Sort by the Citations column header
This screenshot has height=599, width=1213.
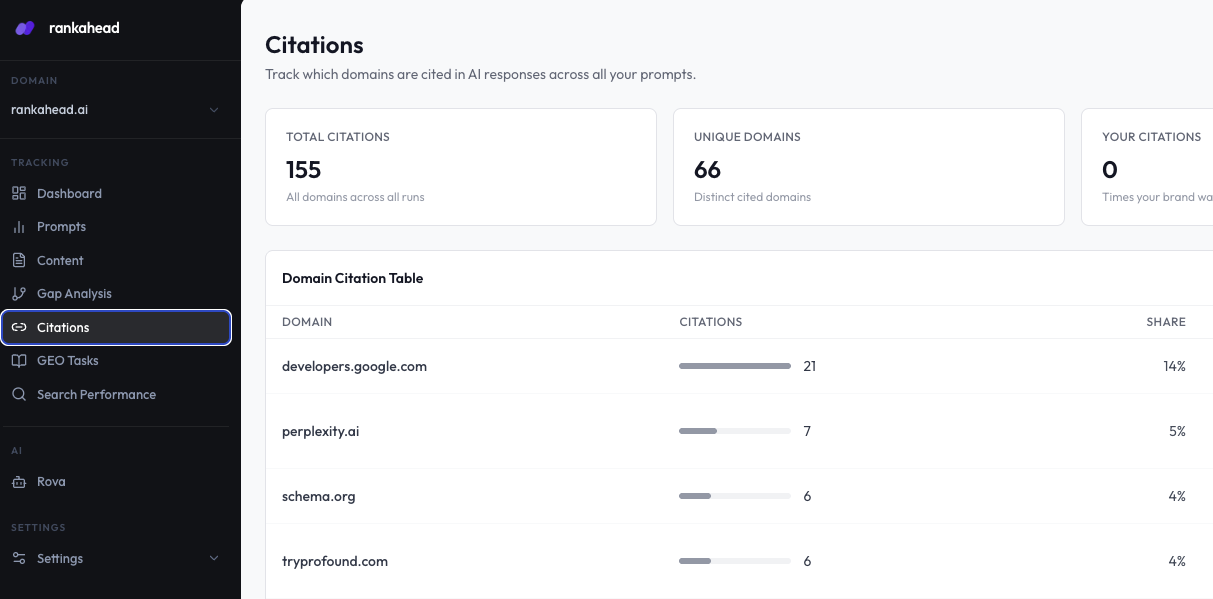click(711, 322)
